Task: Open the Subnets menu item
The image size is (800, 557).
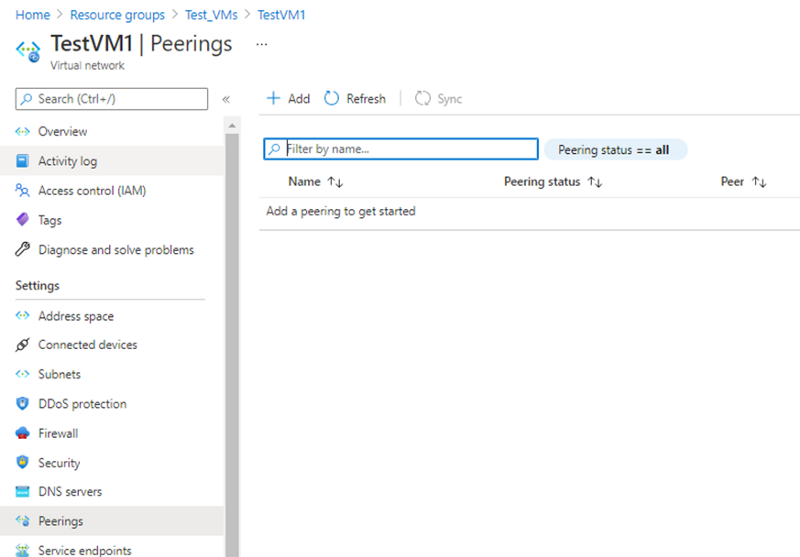Action: 59,374
